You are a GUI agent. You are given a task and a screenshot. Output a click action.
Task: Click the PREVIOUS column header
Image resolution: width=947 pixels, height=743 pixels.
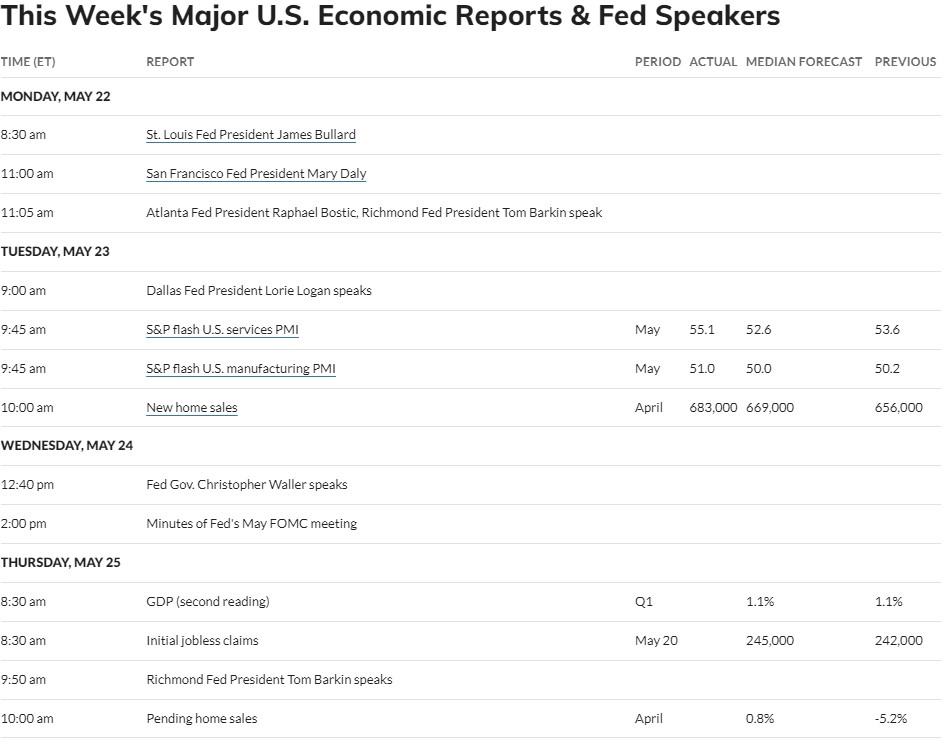(905, 62)
